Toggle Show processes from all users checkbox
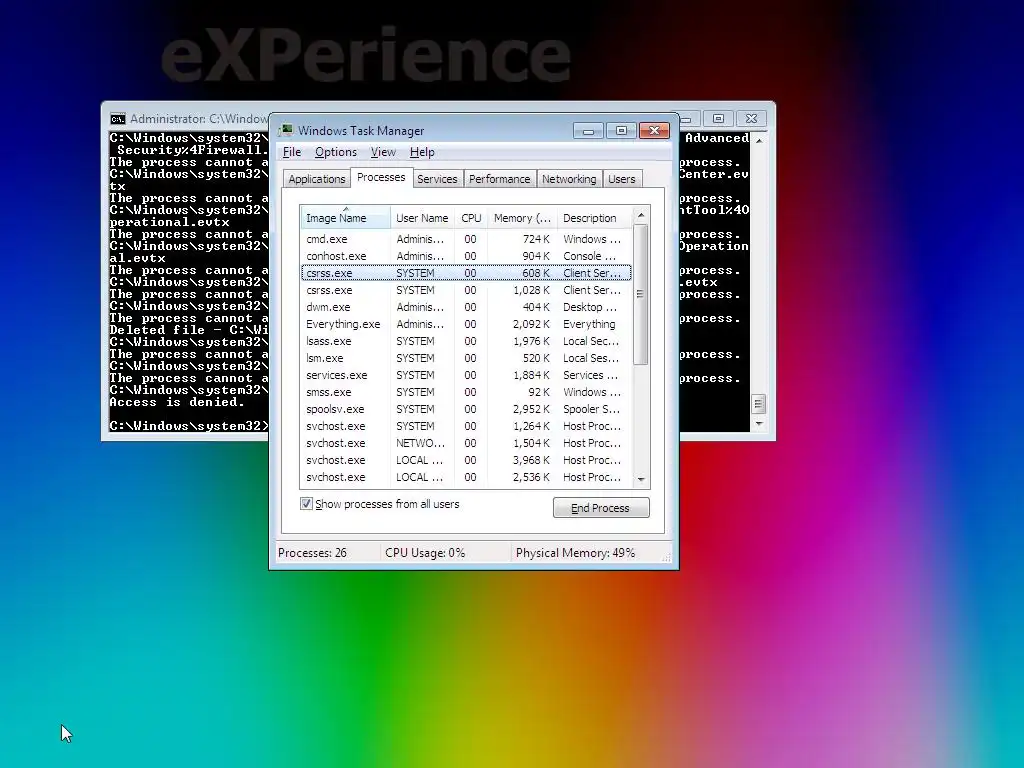This screenshot has height=768, width=1024. pos(306,504)
